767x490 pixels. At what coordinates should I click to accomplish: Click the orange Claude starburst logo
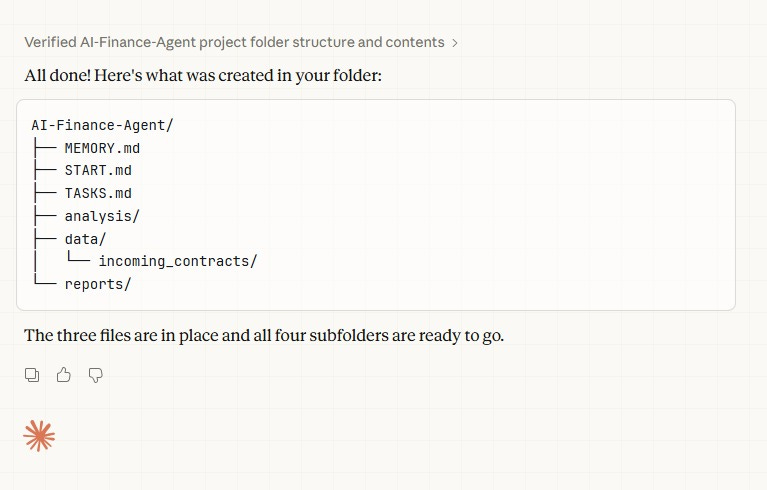pos(39,435)
